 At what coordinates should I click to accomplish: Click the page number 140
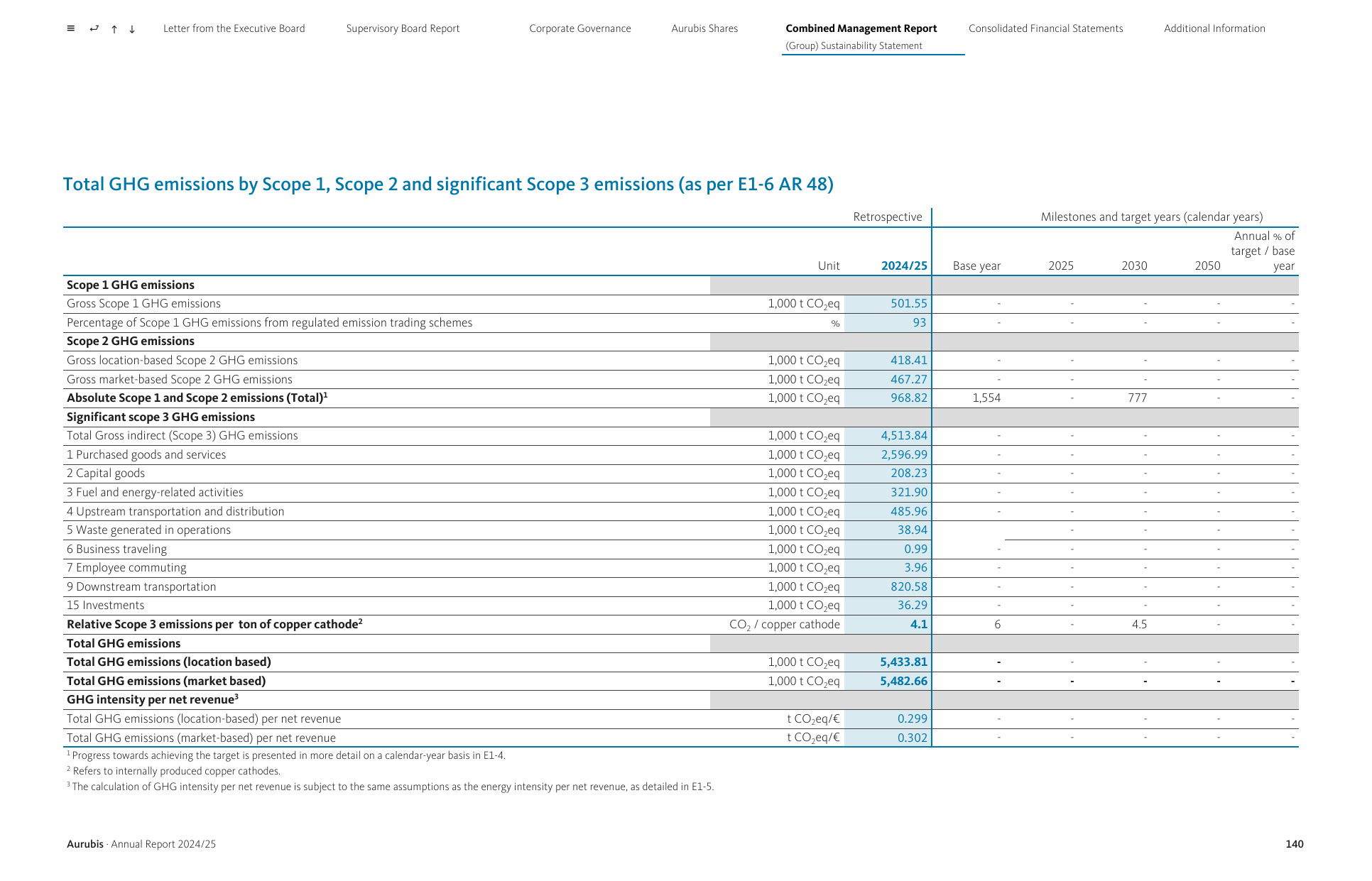coord(1295,845)
